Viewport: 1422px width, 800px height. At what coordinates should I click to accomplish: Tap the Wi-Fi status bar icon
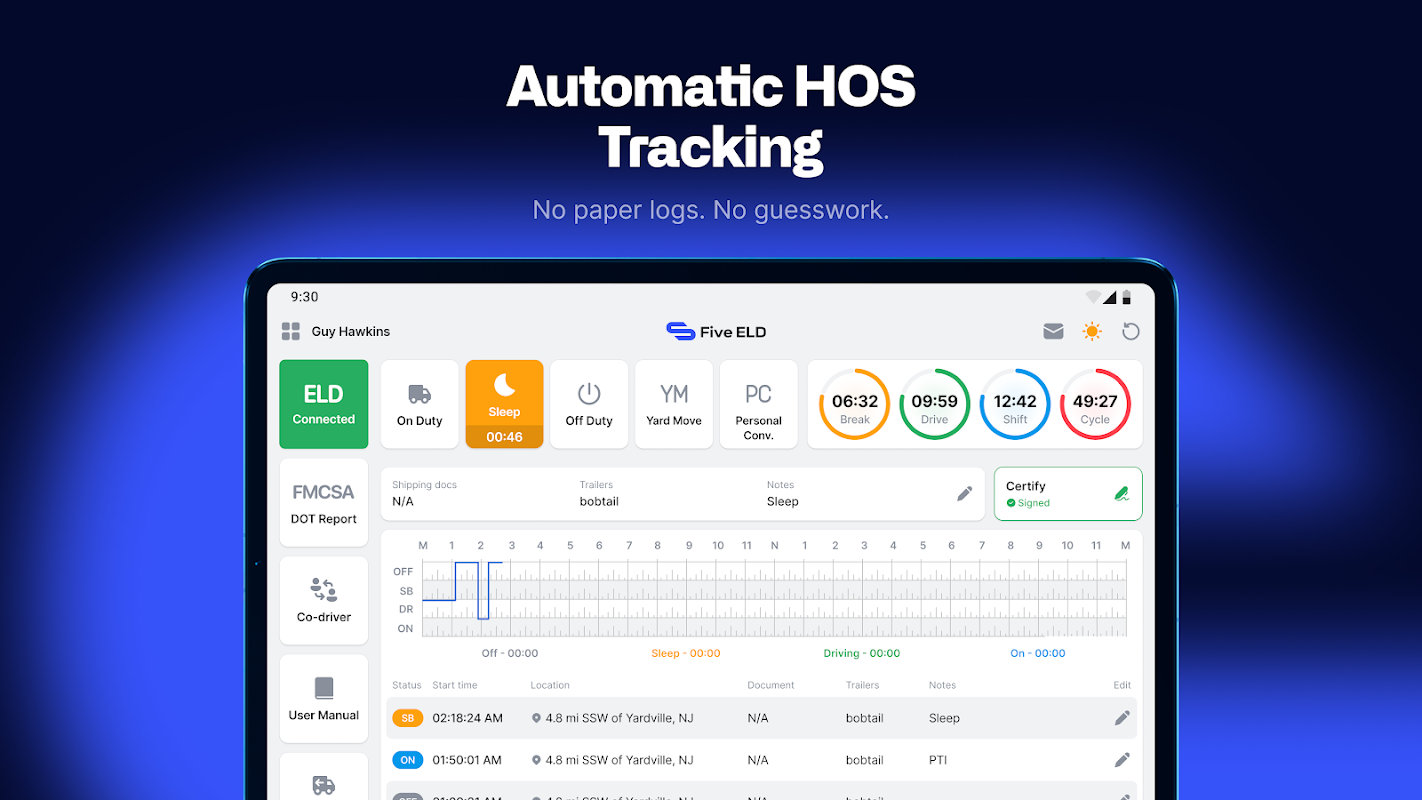tap(1093, 297)
